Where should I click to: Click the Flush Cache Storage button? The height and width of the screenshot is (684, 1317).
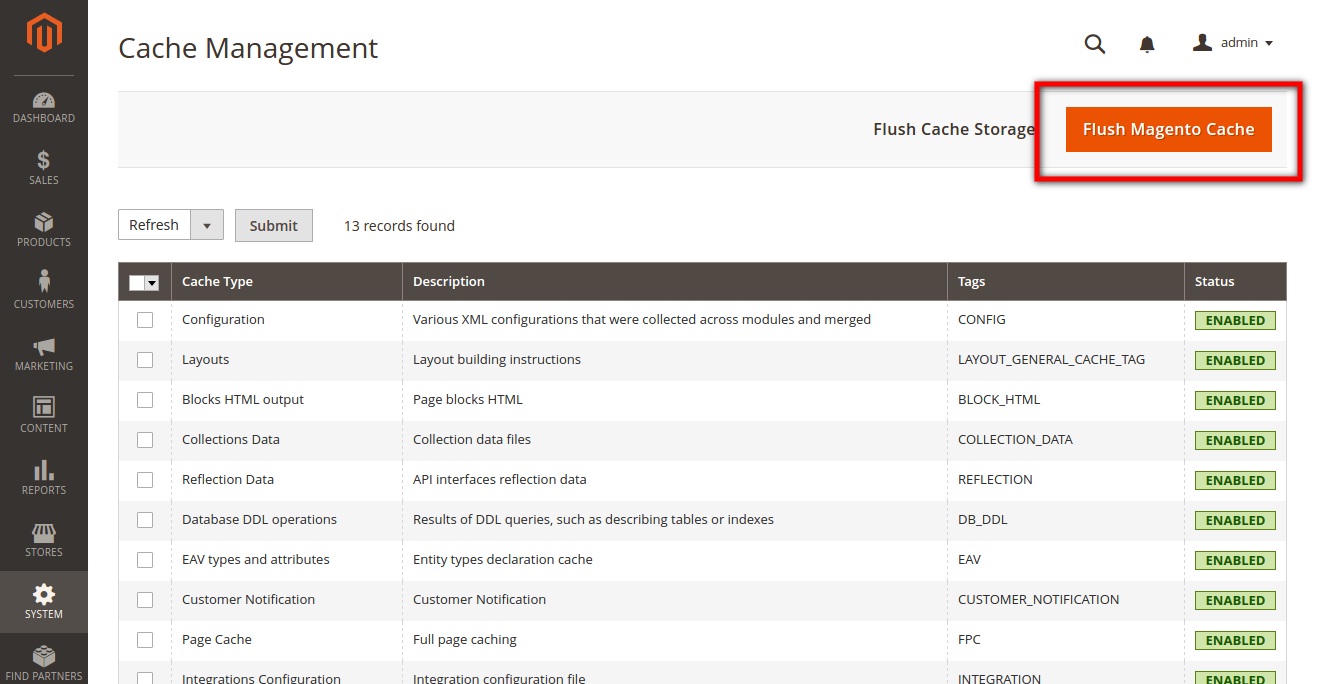coord(953,130)
